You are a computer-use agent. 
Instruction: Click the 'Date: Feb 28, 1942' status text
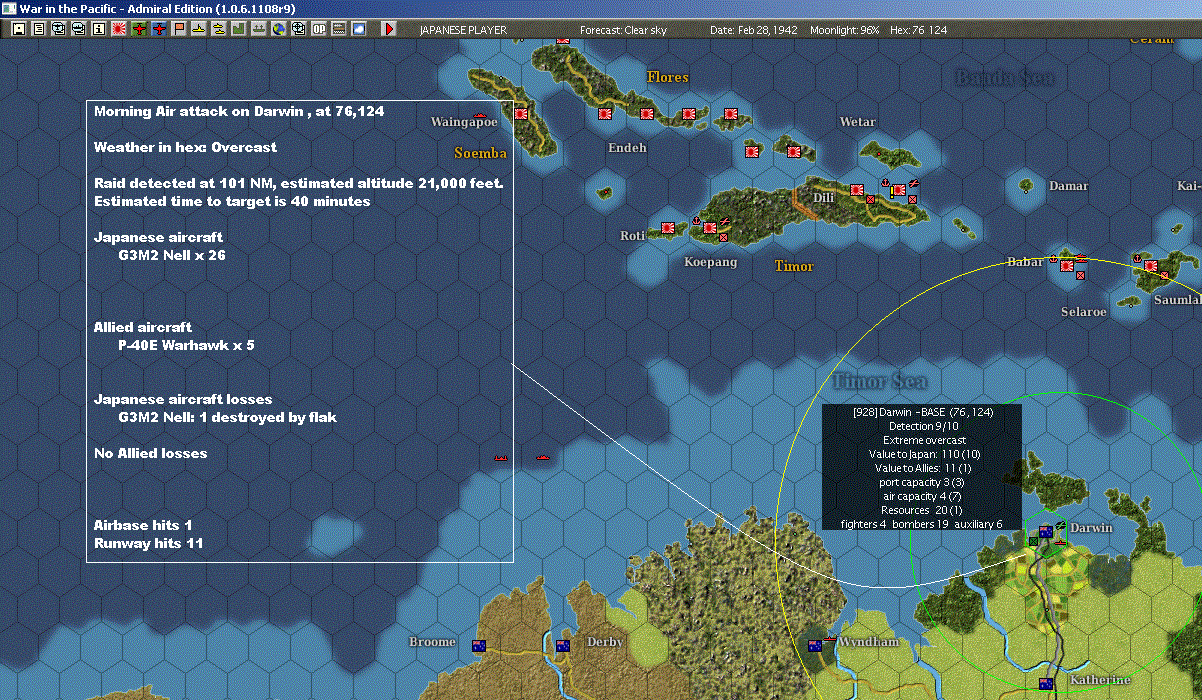click(x=754, y=30)
